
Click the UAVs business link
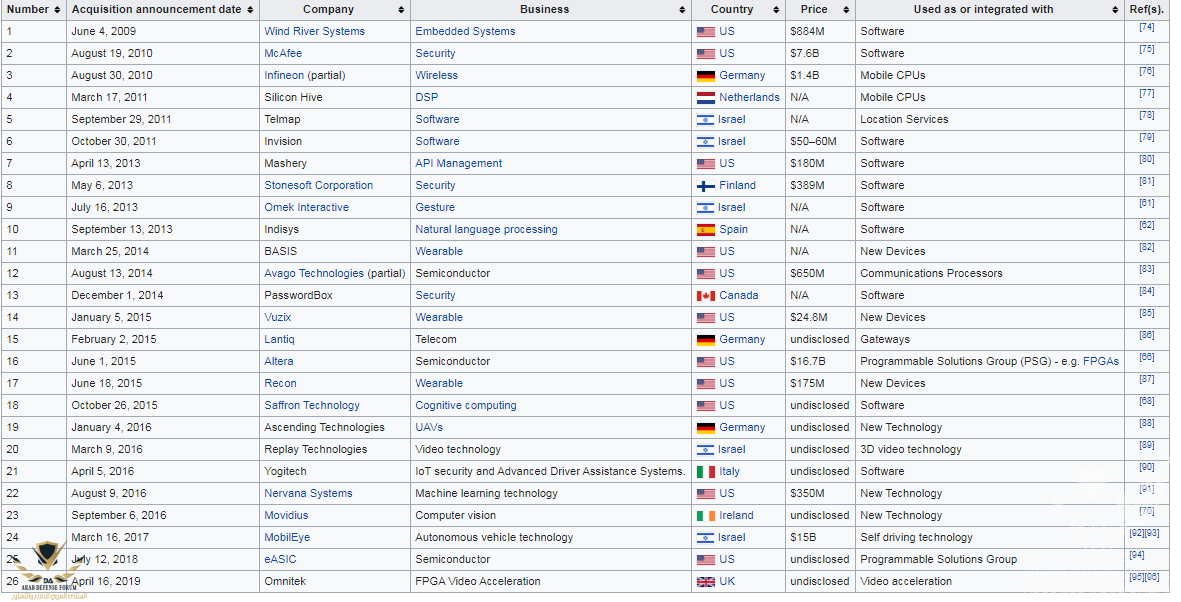(429, 427)
